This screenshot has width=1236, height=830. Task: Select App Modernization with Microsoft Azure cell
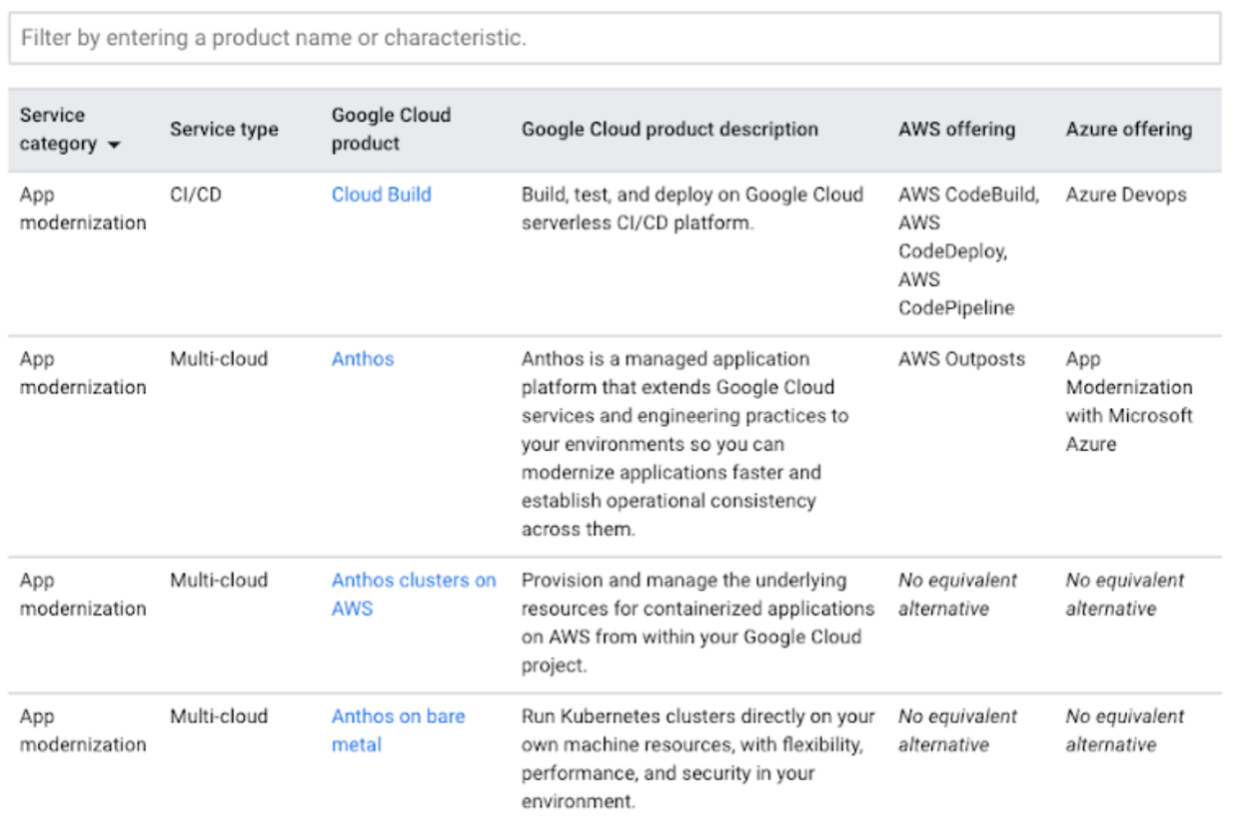click(x=1129, y=401)
